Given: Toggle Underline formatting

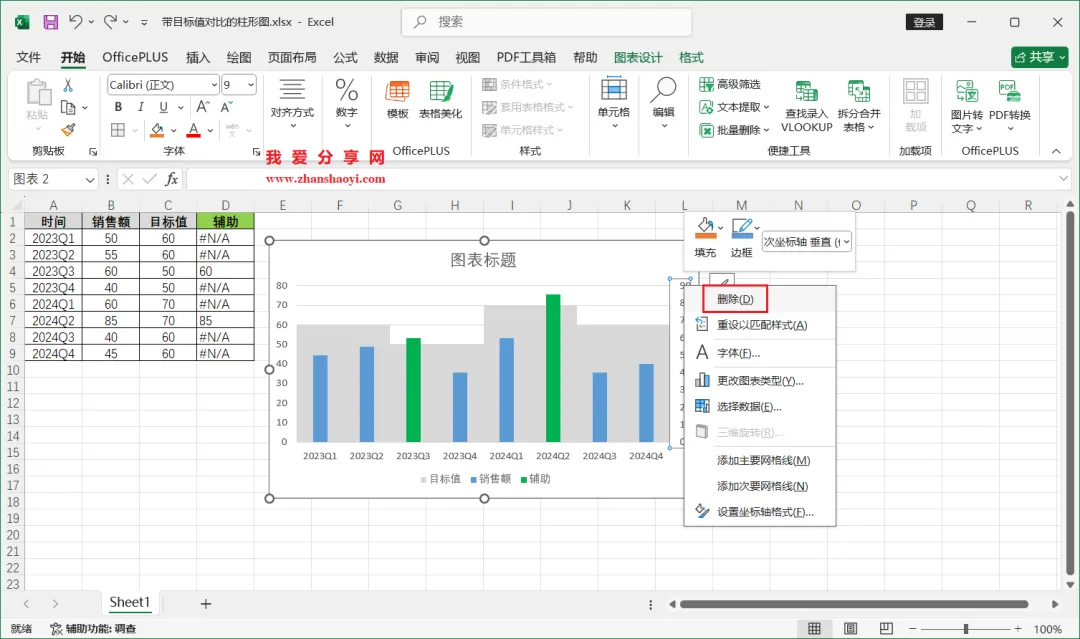Looking at the screenshot, I should (163, 107).
